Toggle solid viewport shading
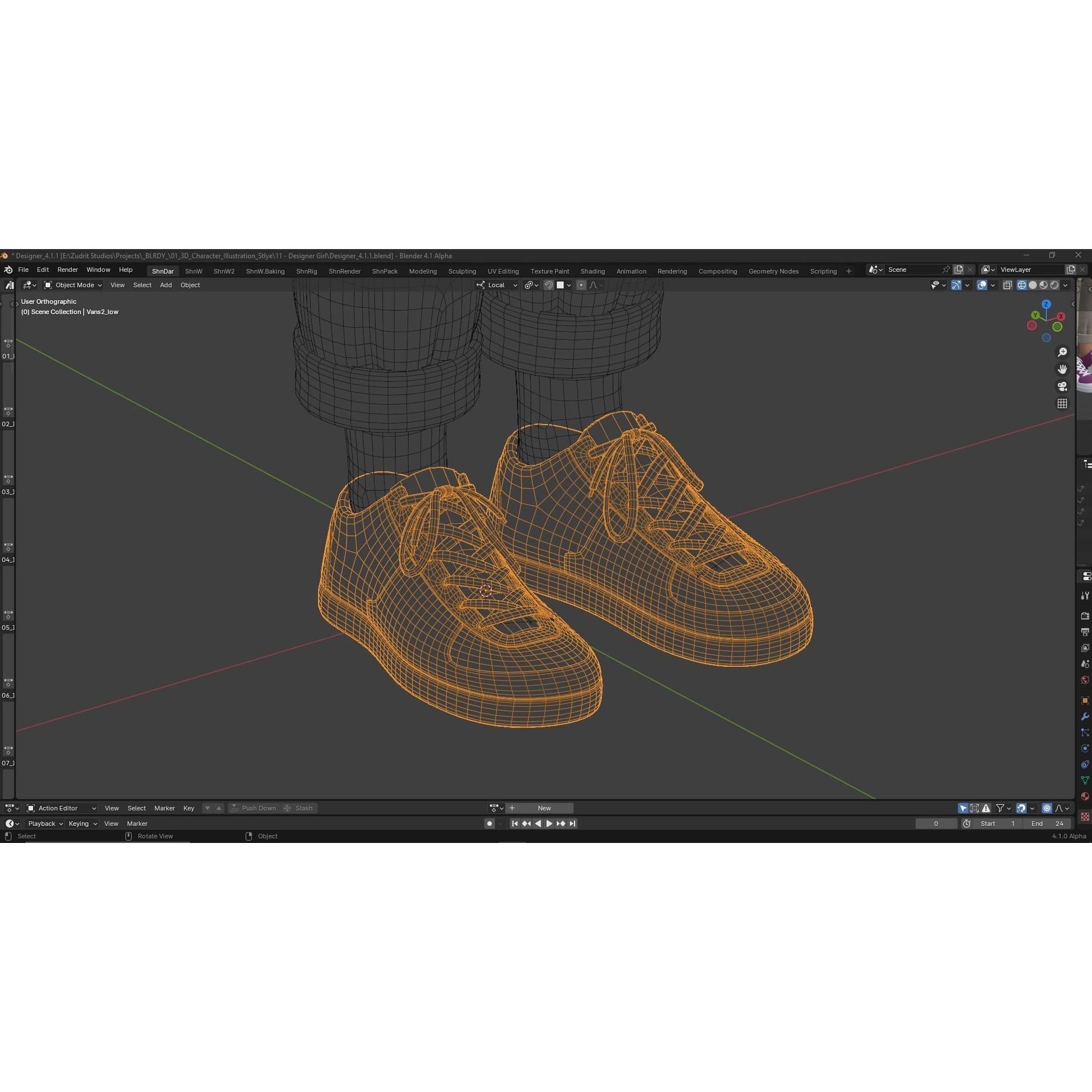This screenshot has height=1092, width=1092. point(1033,285)
